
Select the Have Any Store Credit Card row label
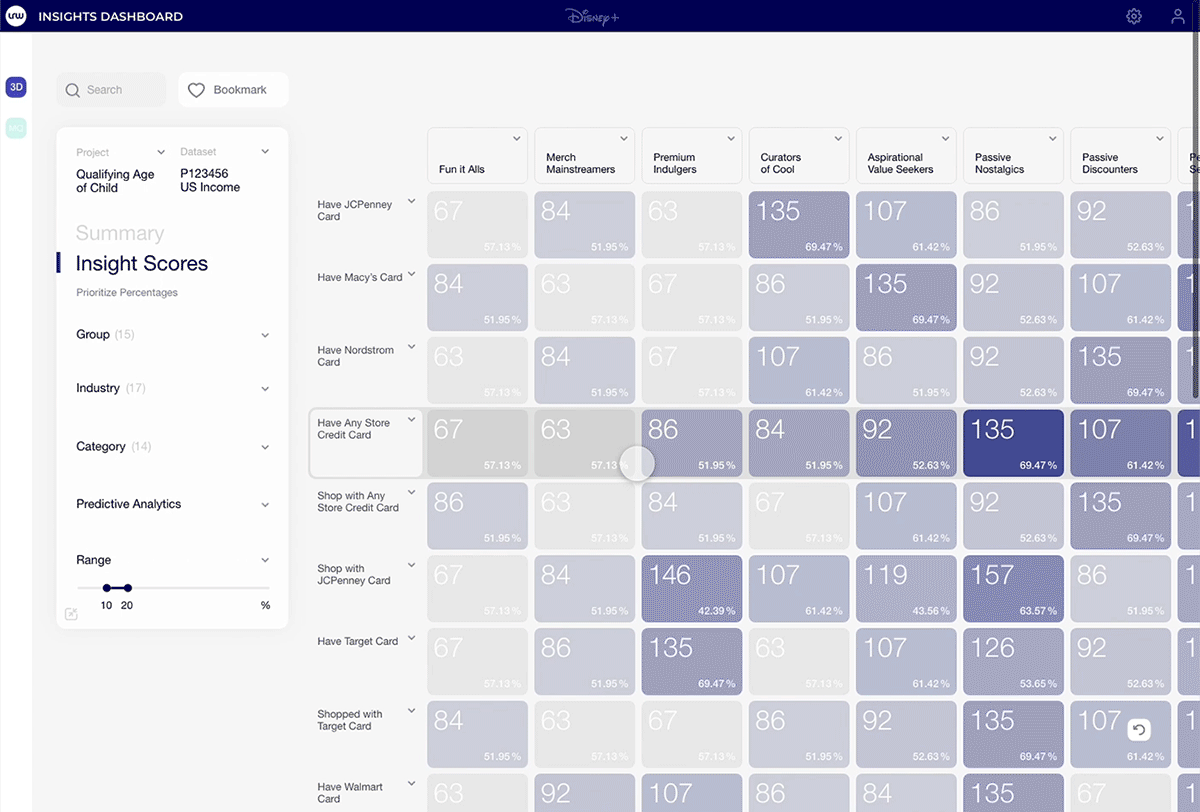point(353,429)
